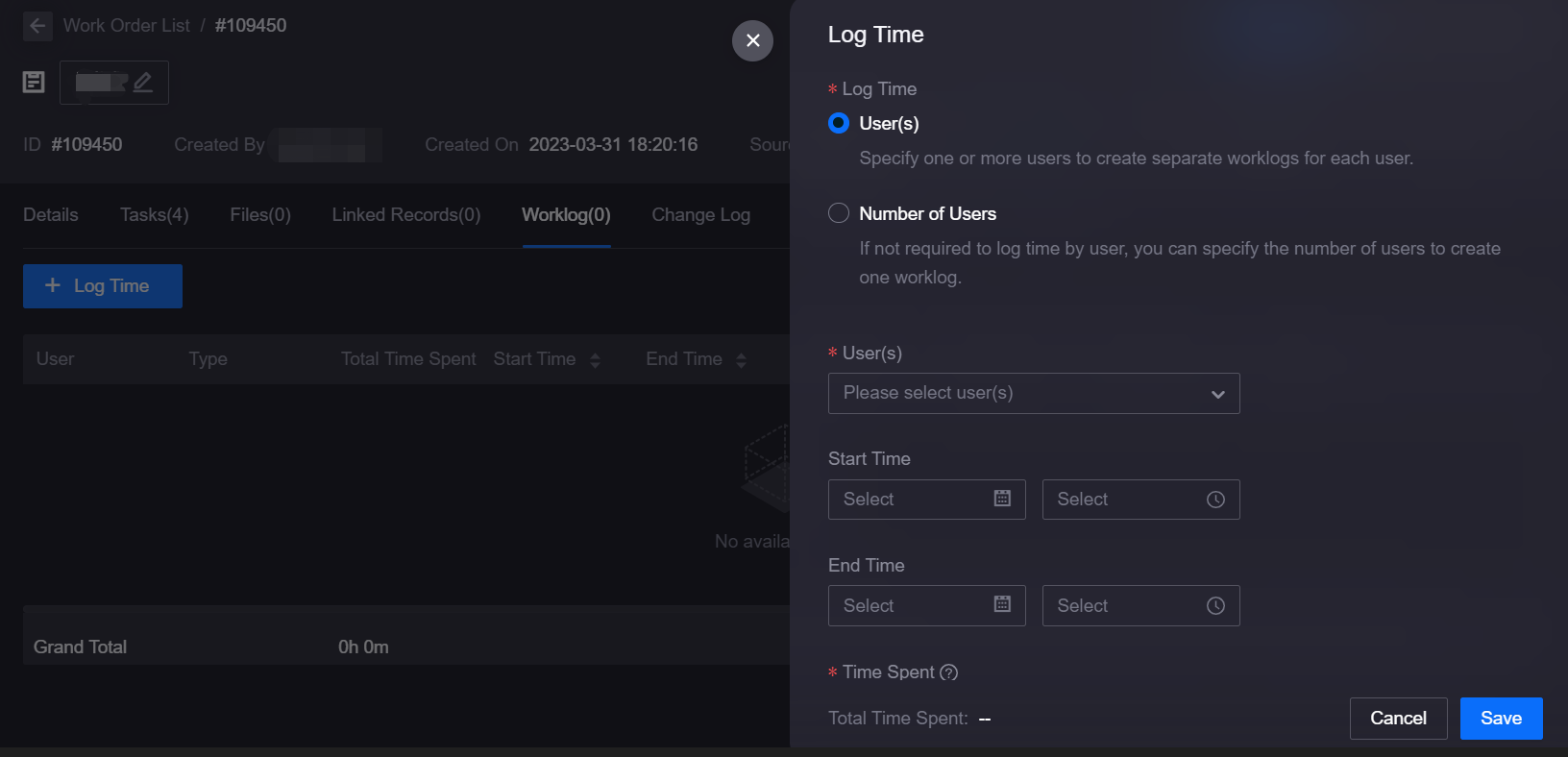Click the Time Spent help icon
The width and height of the screenshot is (1568, 757).
point(949,672)
